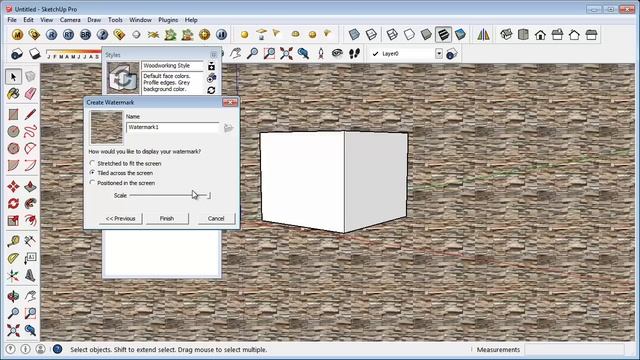The image size is (640, 360).
Task: Pick the Protractor tool
Action: [x=13, y=258]
